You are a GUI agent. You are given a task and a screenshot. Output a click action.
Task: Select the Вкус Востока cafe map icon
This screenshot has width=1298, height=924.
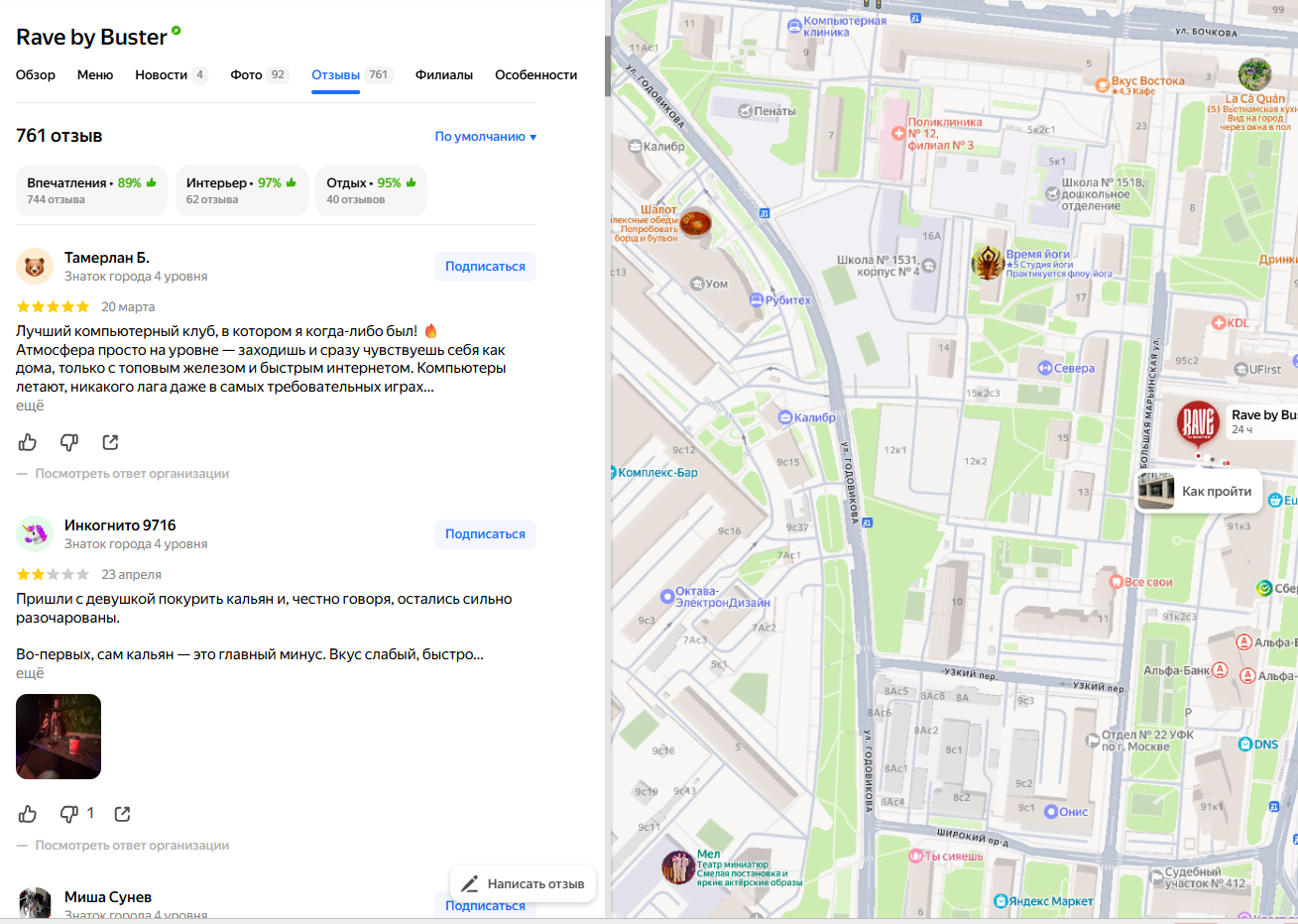1102,85
